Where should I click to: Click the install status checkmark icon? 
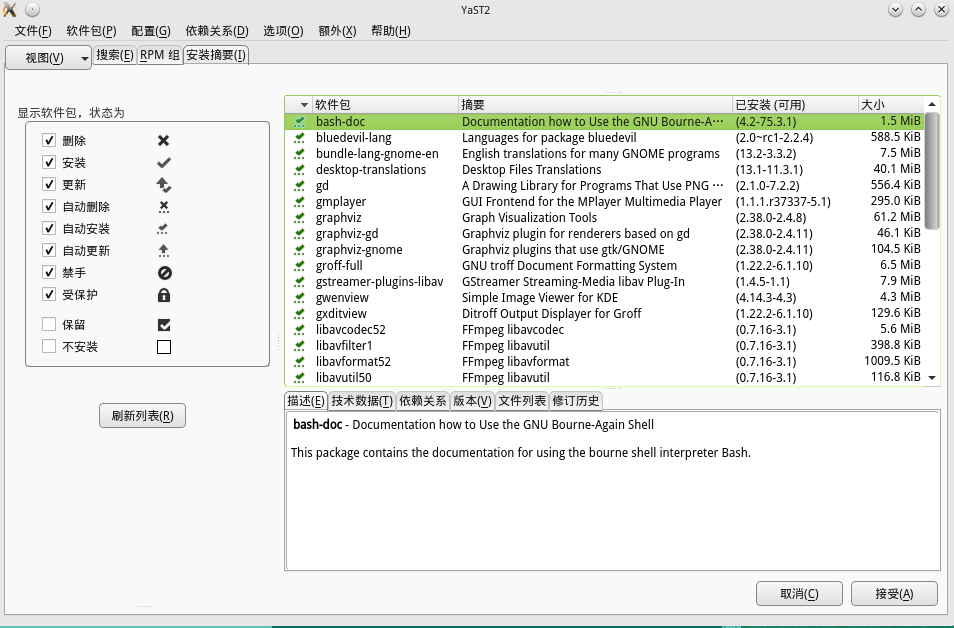164,162
